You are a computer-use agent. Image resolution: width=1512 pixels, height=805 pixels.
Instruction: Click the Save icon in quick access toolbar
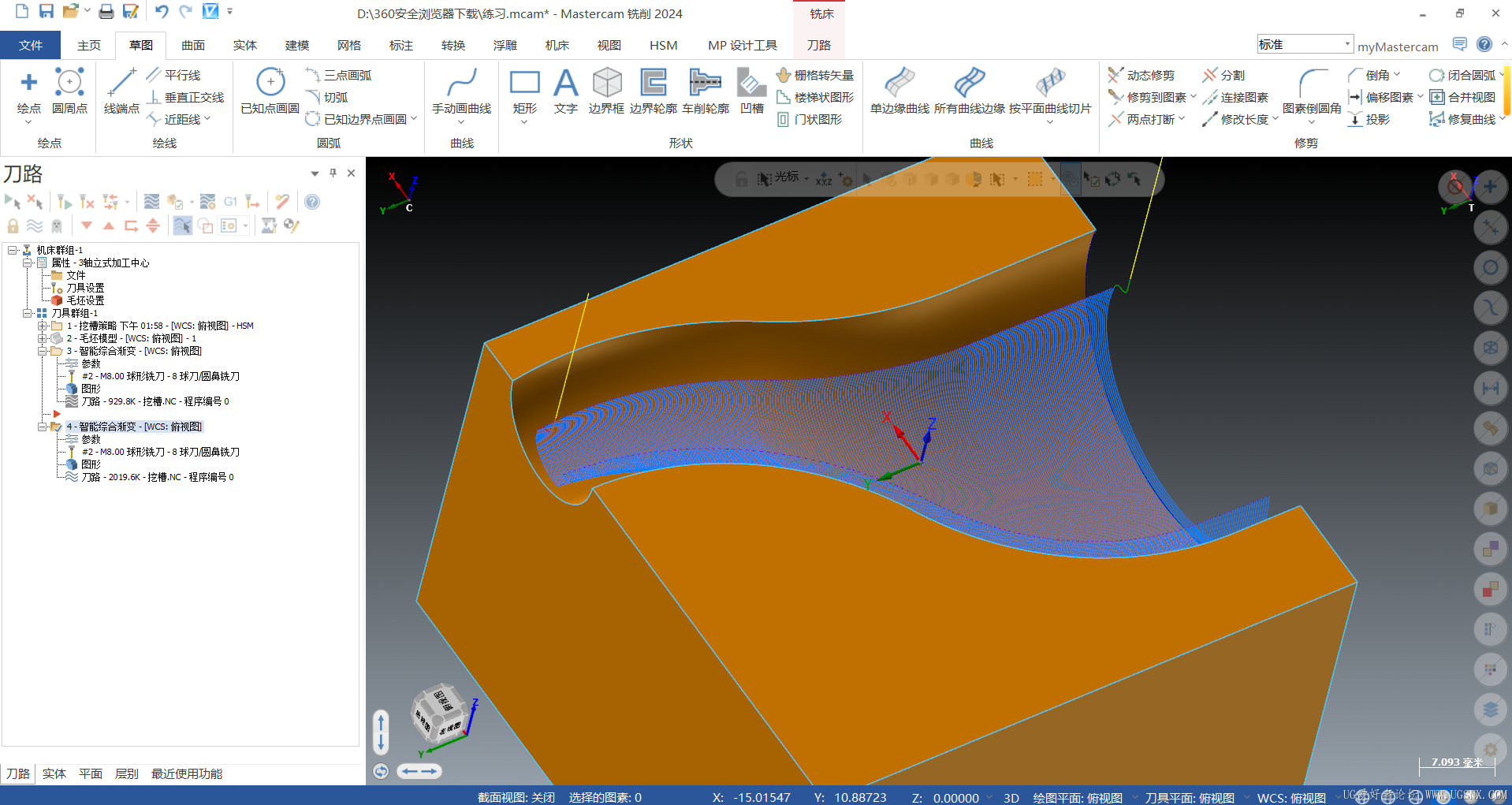point(47,11)
